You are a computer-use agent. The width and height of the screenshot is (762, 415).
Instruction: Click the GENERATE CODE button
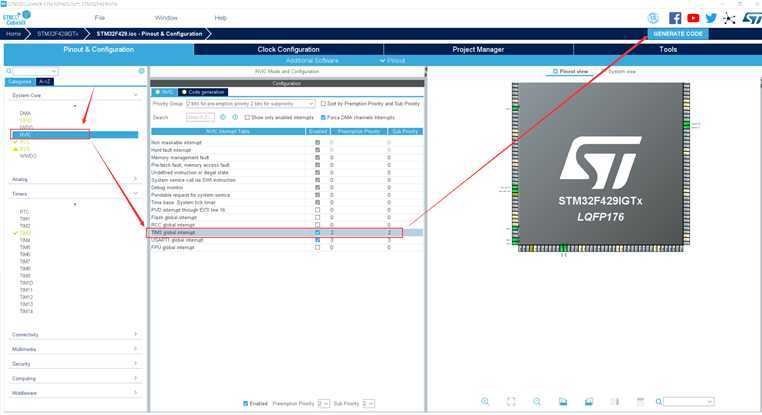point(678,34)
